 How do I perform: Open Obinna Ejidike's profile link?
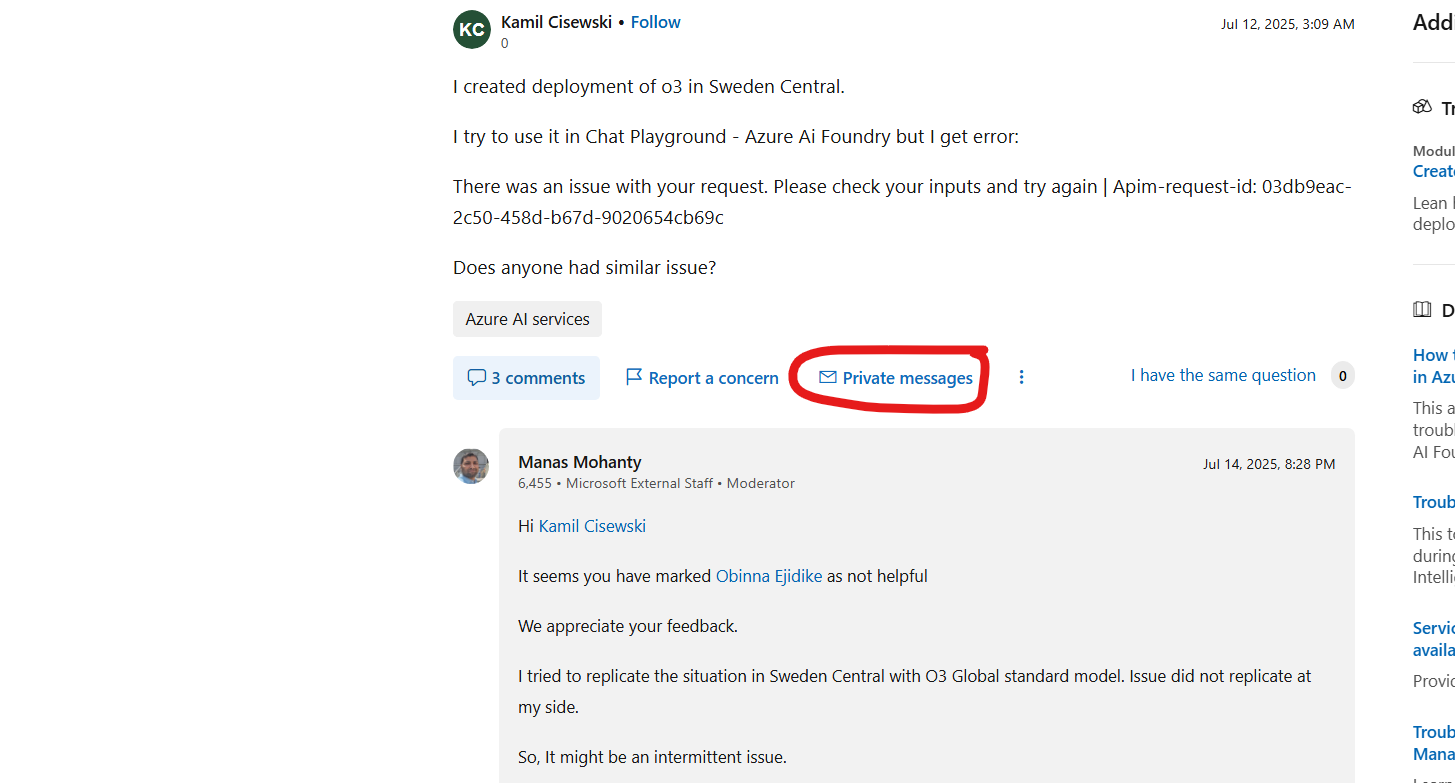tap(769, 575)
